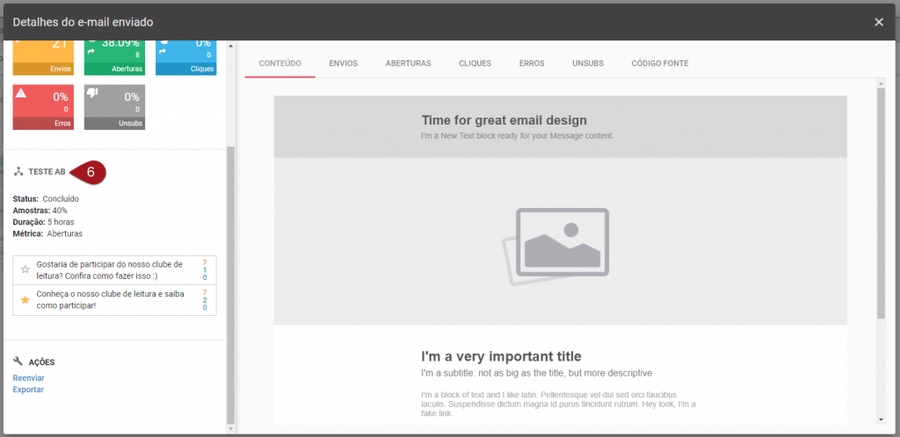
Task: Click the email preview scrollbar down arrow
Action: (881, 420)
